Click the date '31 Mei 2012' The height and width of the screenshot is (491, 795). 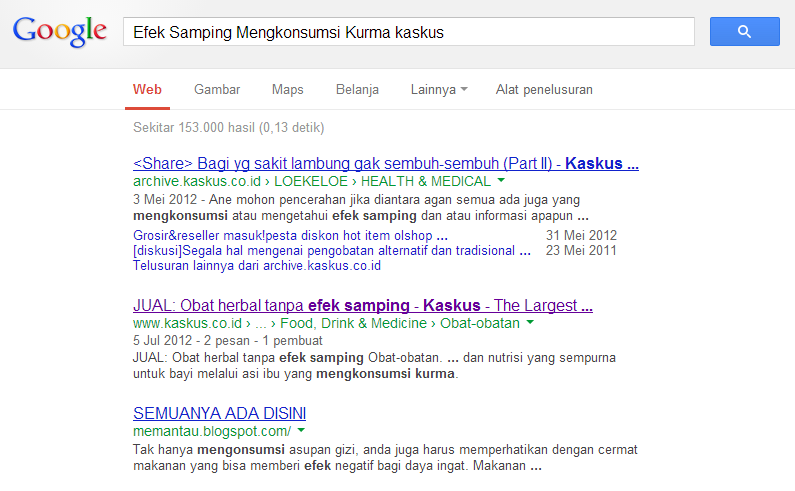581,235
